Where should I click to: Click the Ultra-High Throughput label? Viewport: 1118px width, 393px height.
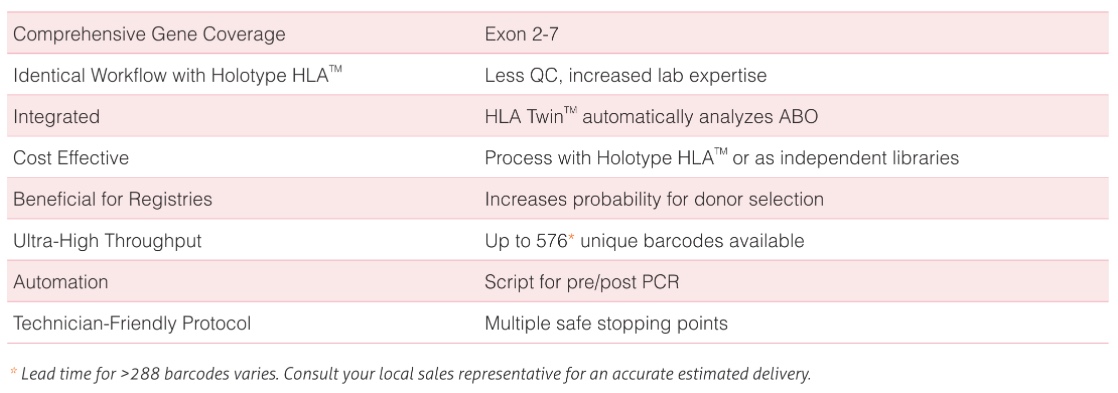coord(107,241)
